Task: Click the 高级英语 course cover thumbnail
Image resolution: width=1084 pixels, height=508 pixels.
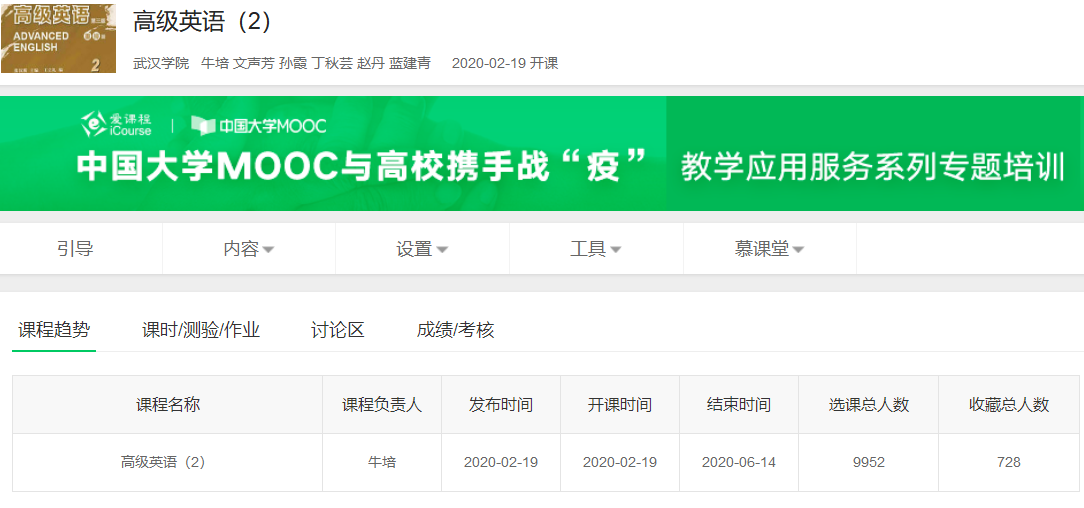Action: (x=58, y=38)
